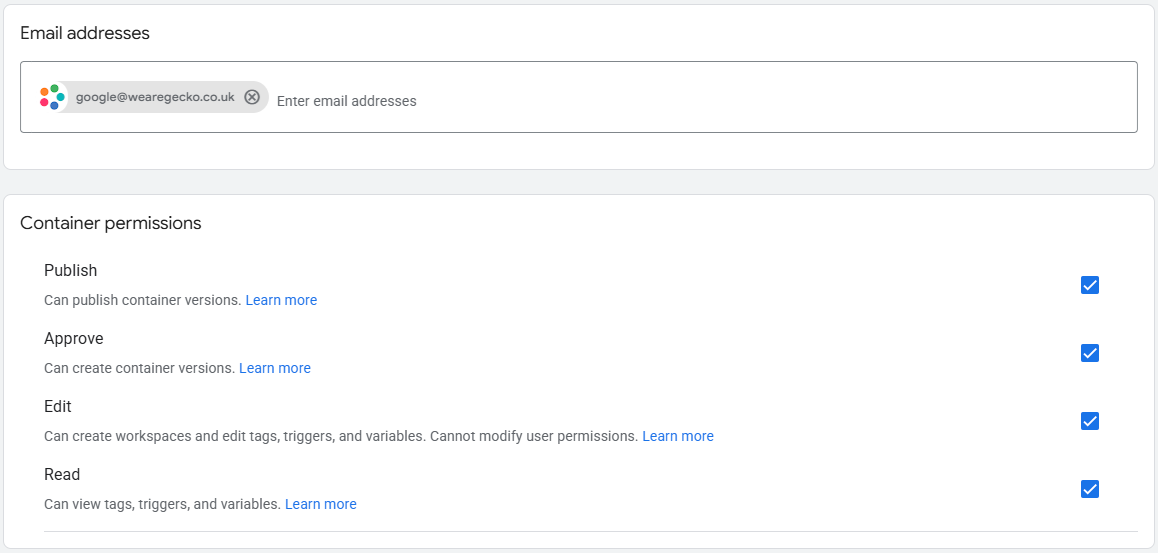Click the Approve permission label
Image resolution: width=1158 pixels, height=553 pixels.
(74, 338)
